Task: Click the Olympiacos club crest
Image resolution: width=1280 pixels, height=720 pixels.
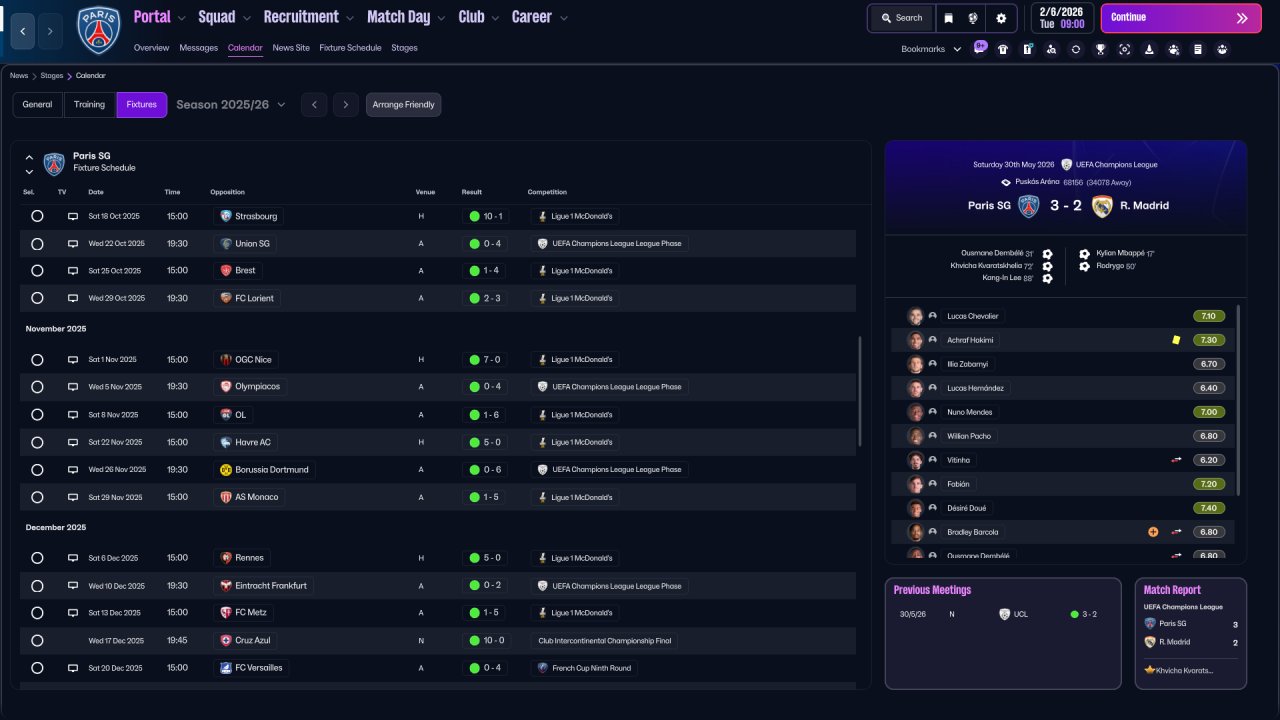Action: point(226,387)
